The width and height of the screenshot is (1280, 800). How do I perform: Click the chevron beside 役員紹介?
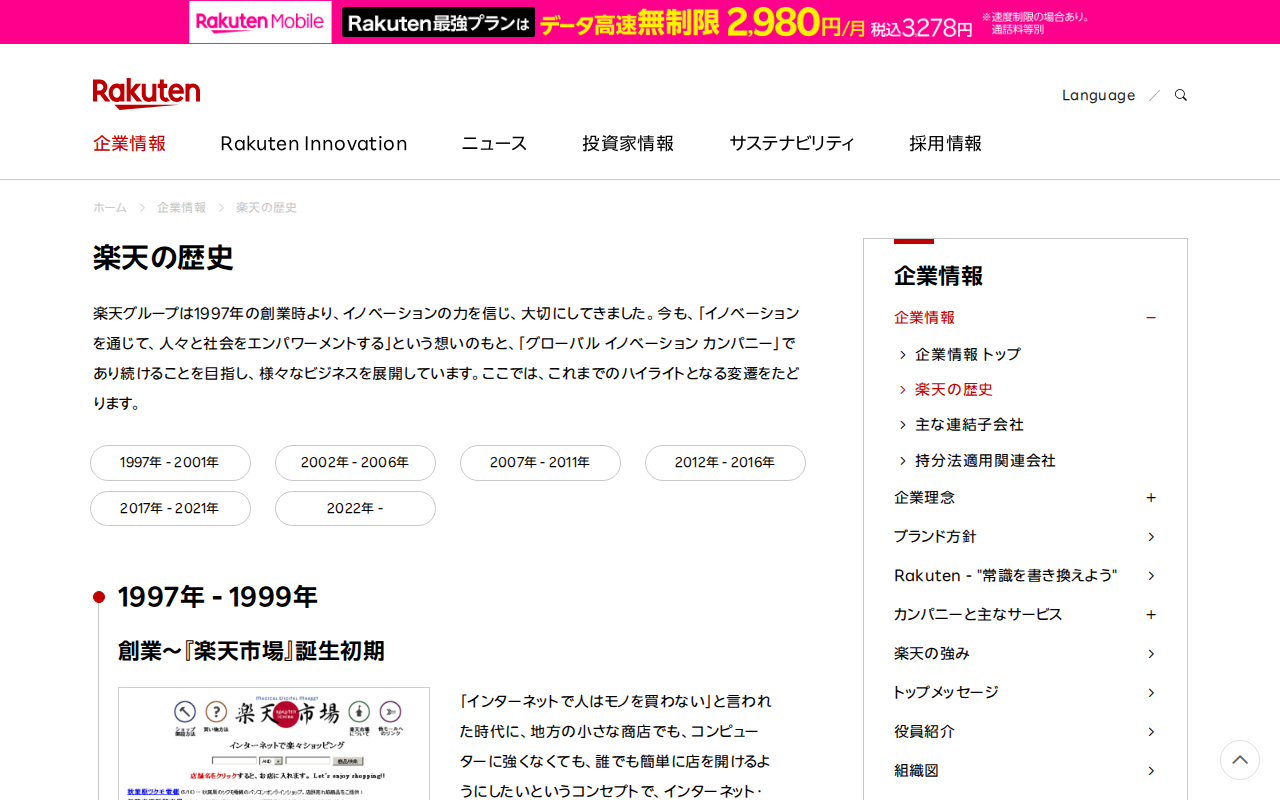(1151, 732)
